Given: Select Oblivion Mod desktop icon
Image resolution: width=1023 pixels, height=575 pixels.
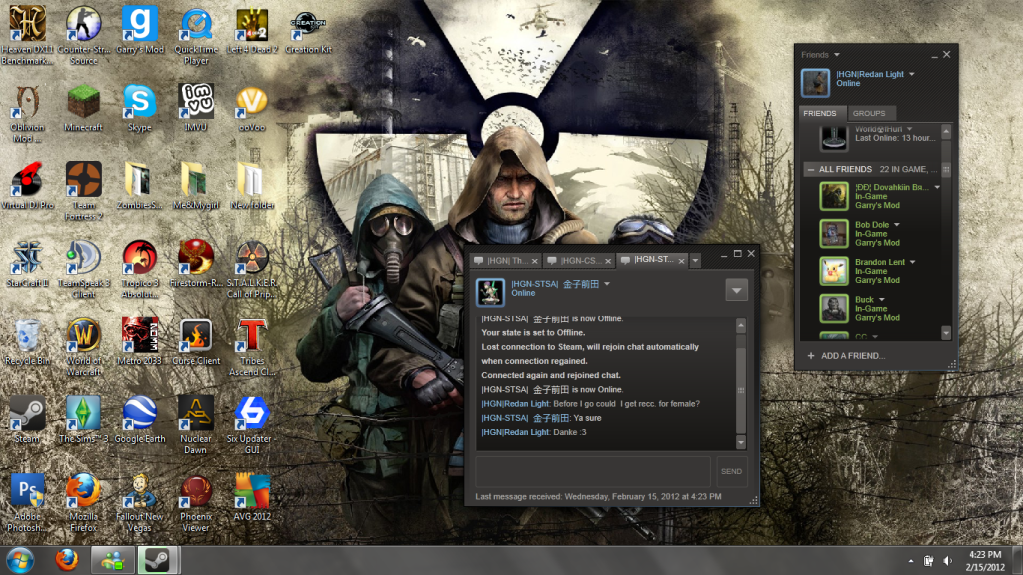Looking at the screenshot, I should point(27,114).
